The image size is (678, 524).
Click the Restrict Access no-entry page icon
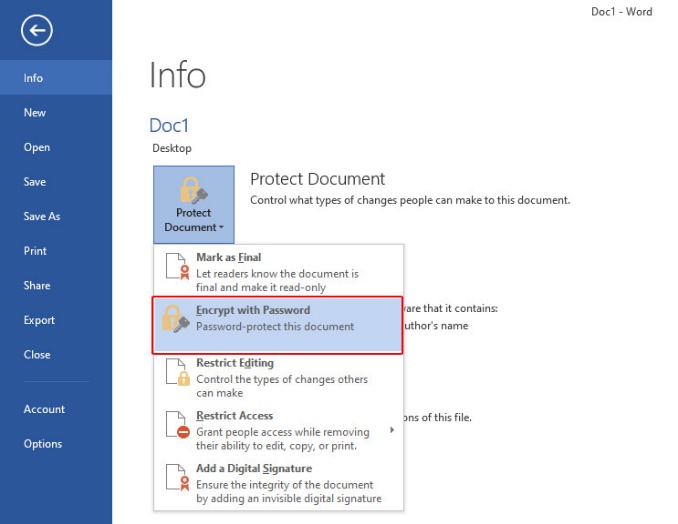click(178, 425)
